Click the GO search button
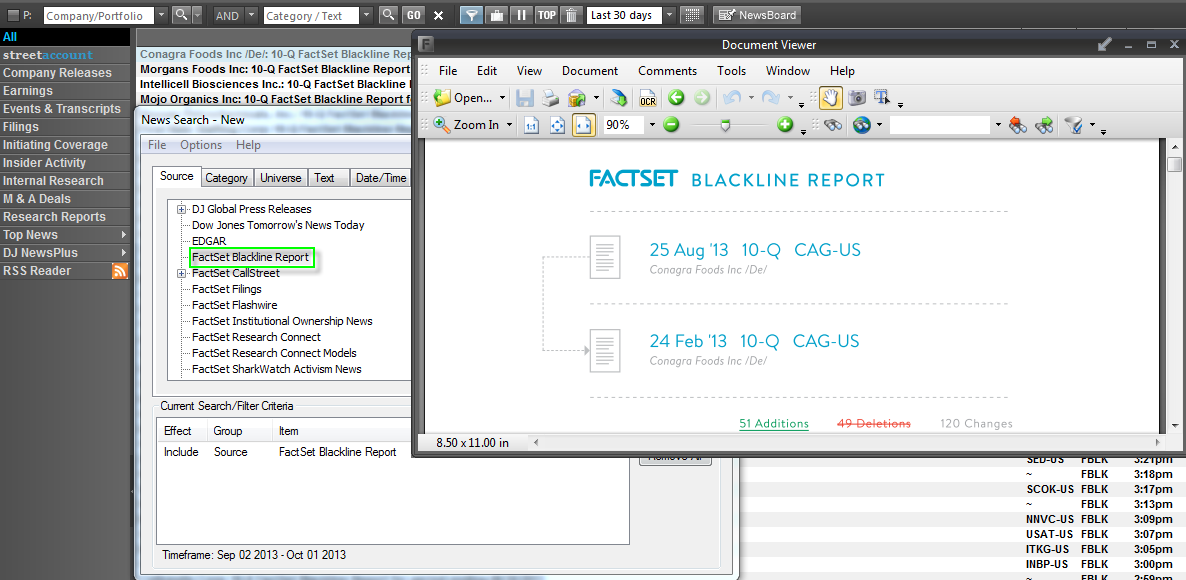This screenshot has width=1186, height=580. (413, 14)
